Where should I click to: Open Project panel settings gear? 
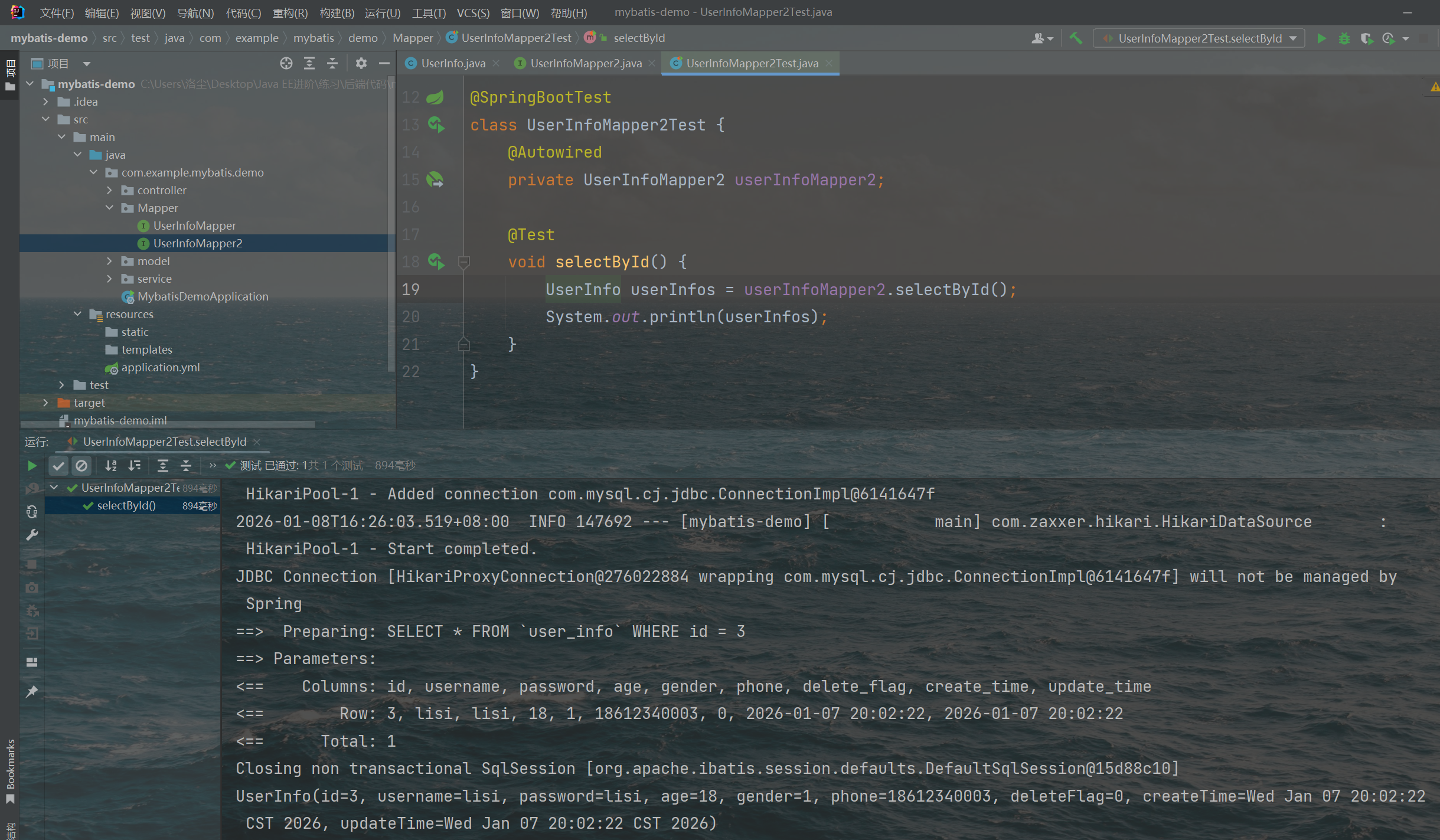click(x=361, y=63)
